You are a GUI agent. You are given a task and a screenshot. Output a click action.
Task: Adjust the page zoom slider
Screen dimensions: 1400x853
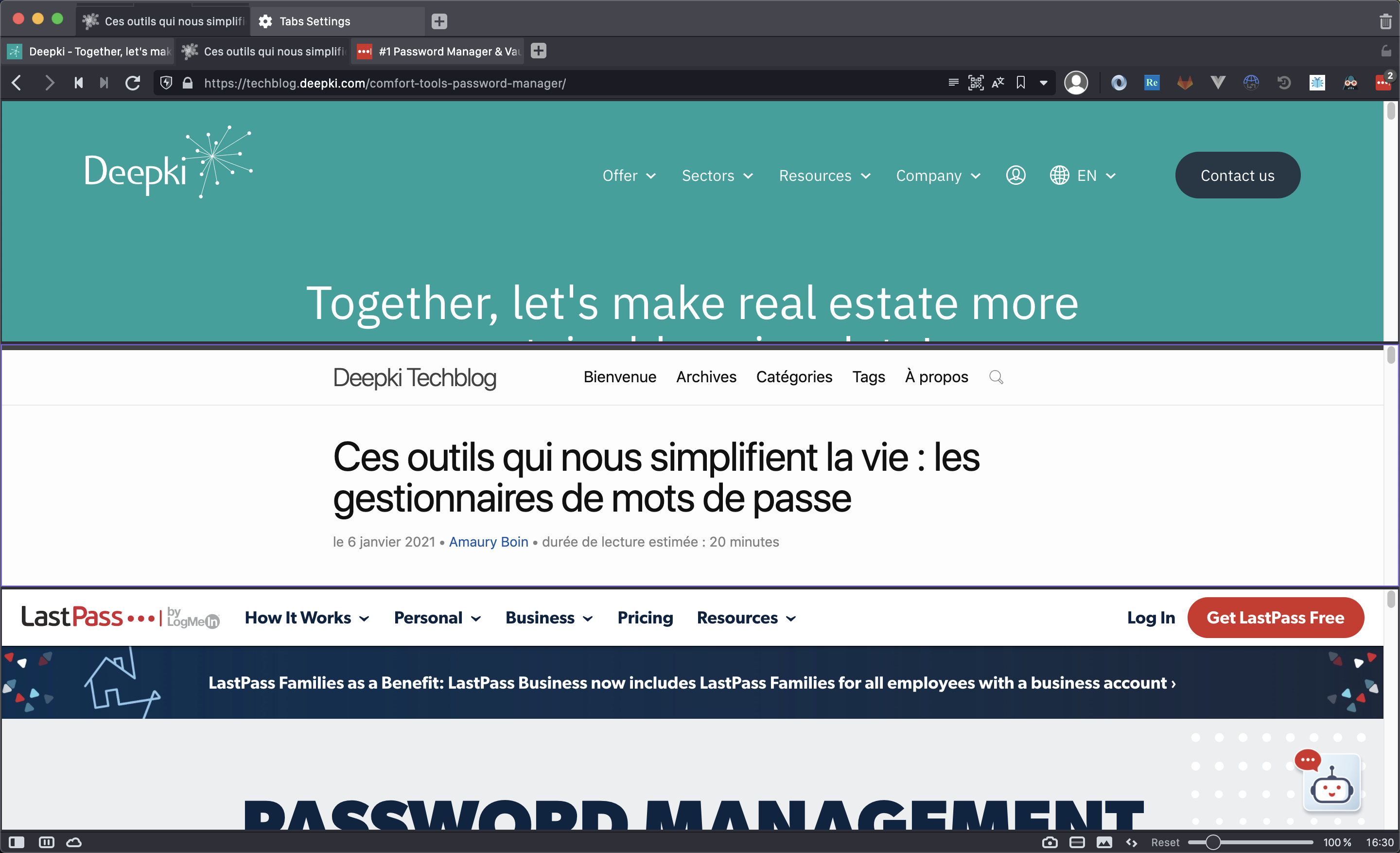click(1212, 842)
